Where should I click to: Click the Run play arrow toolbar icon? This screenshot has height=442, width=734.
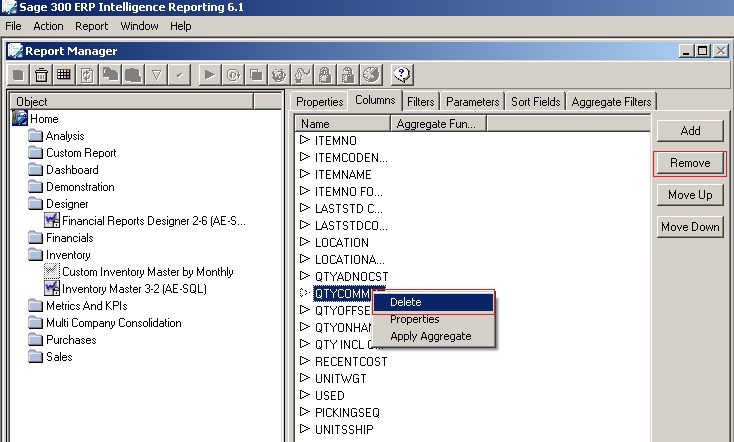point(210,75)
